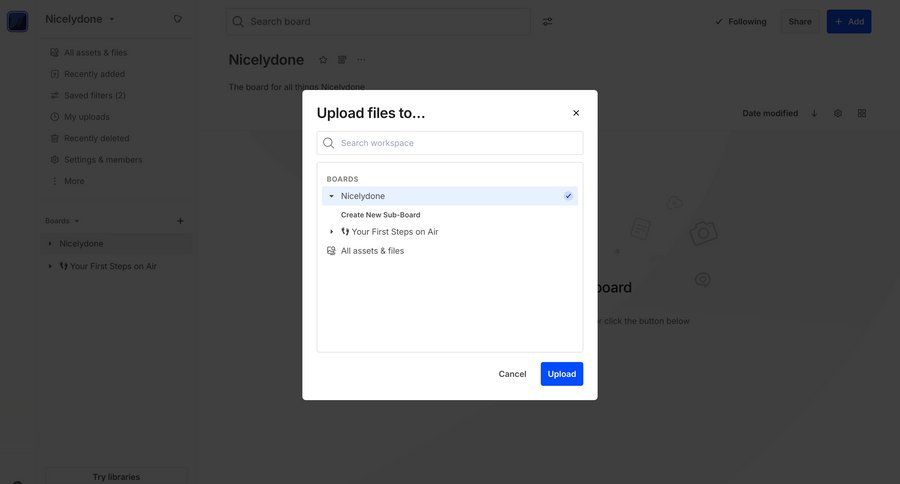The height and width of the screenshot is (484, 900).
Task: Click the Search board field
Action: (x=378, y=22)
